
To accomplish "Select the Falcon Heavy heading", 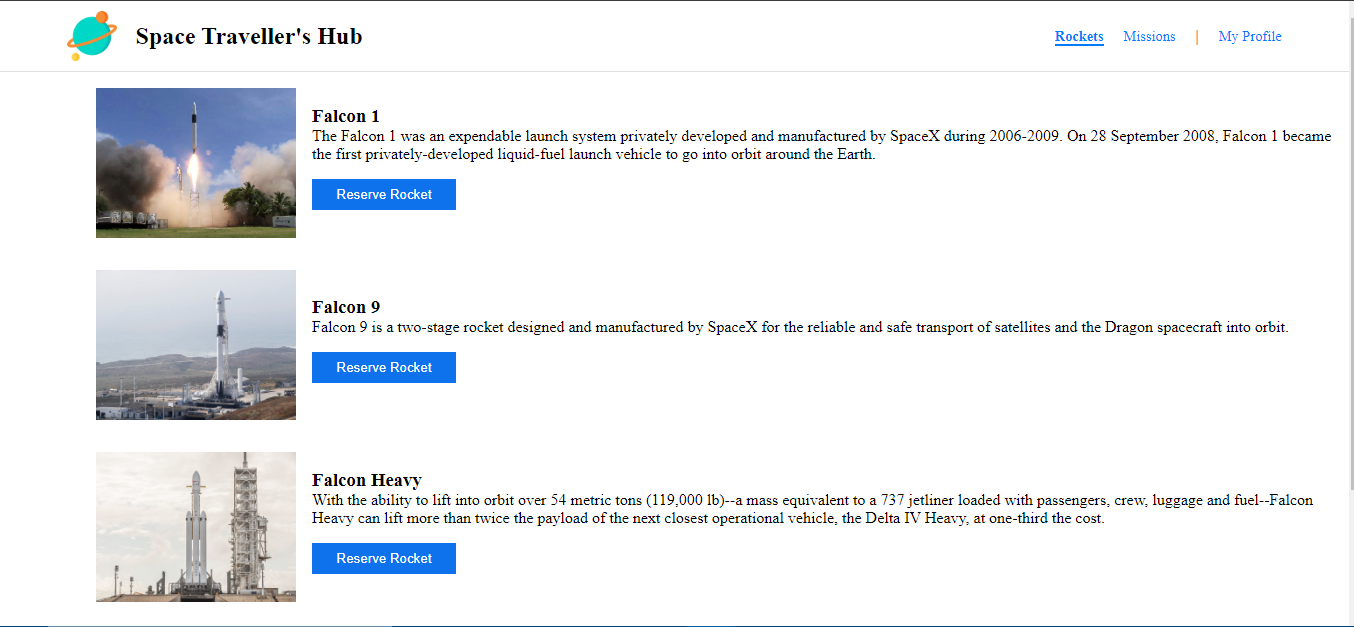I will [367, 480].
